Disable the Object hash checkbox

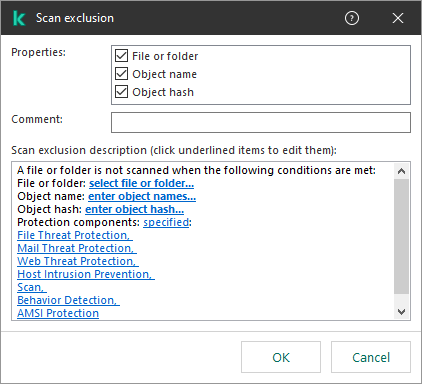[x=121, y=92]
